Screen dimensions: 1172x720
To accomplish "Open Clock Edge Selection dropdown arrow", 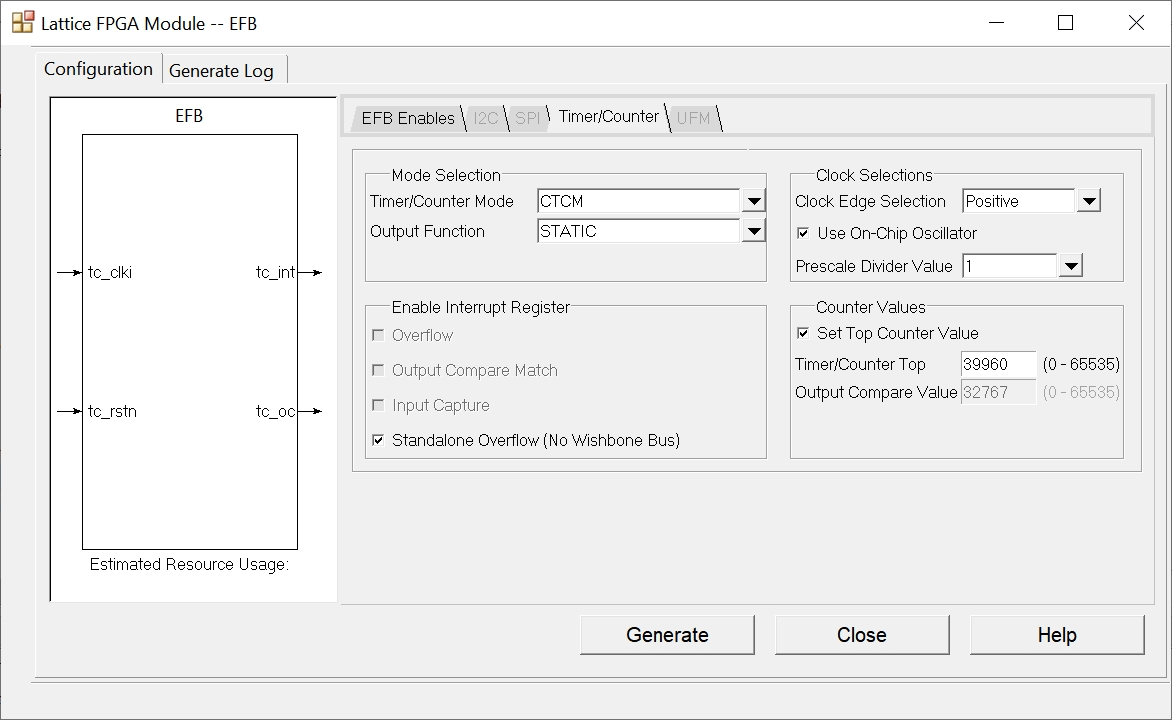I will tap(1089, 201).
